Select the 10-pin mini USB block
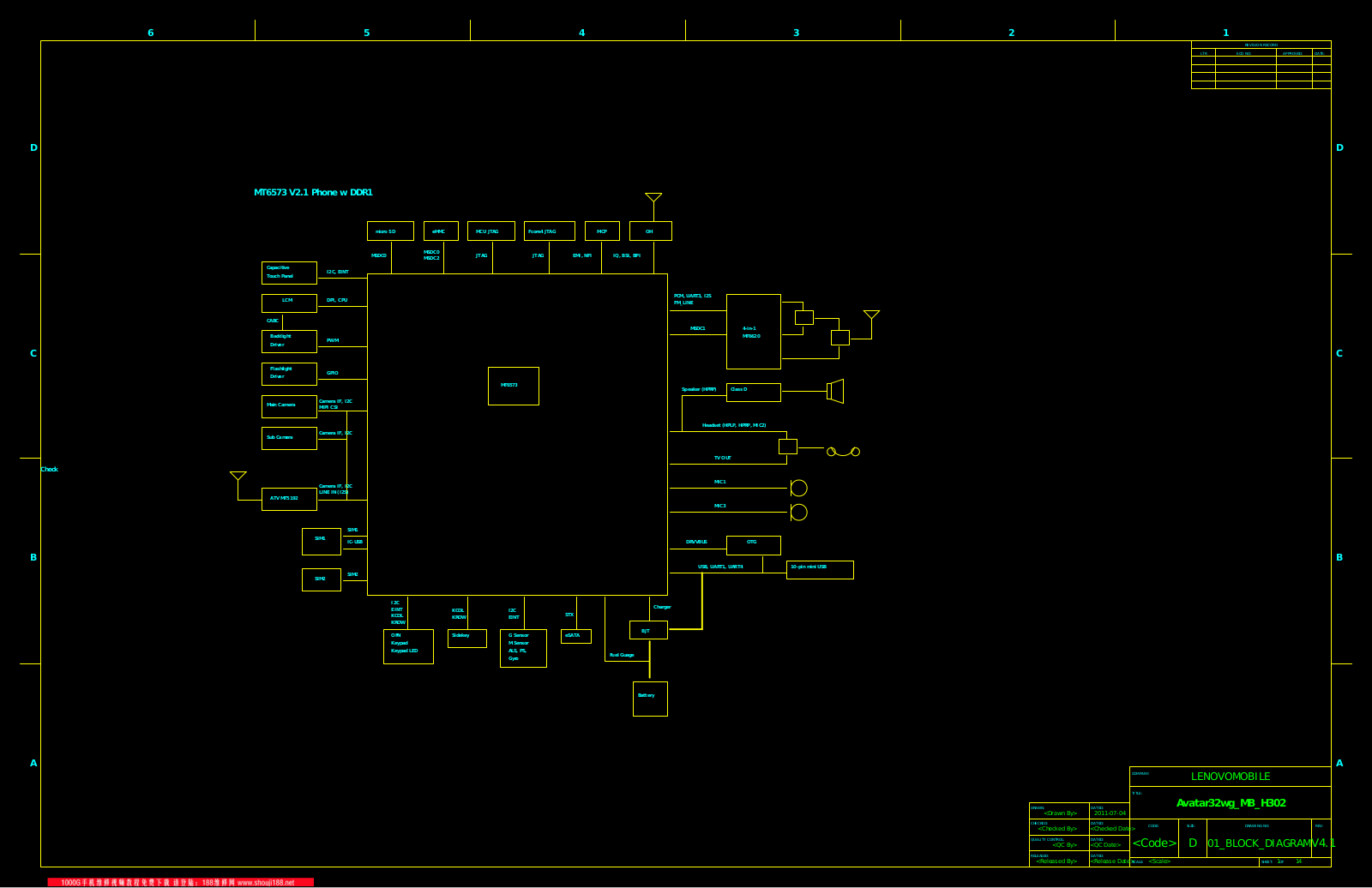1372x888 pixels. 820,570
